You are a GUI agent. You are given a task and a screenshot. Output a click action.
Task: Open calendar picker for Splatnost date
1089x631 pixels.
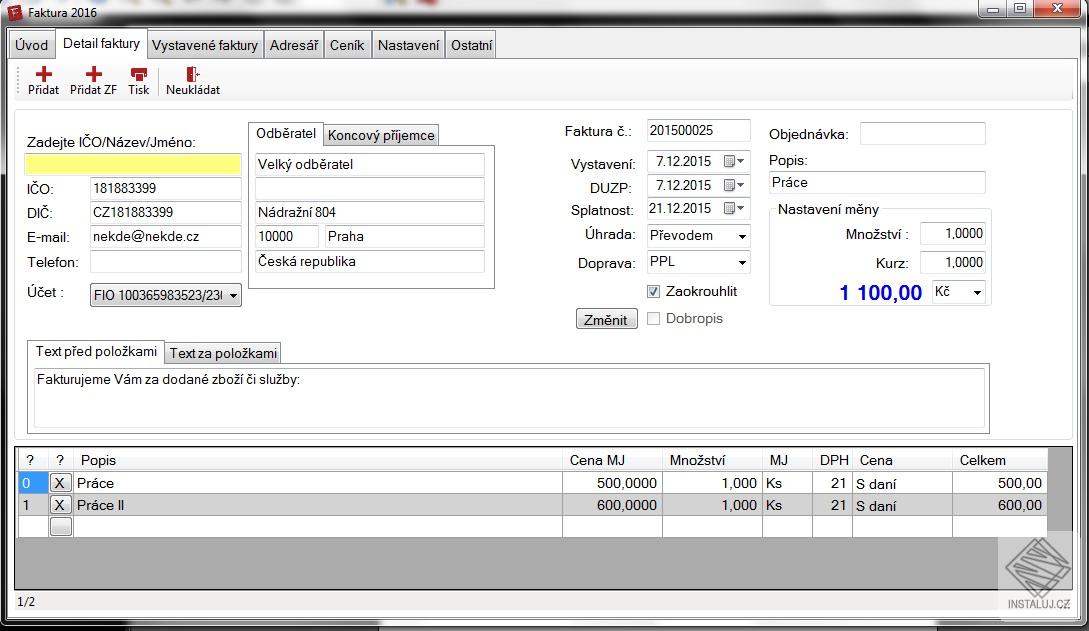734,208
